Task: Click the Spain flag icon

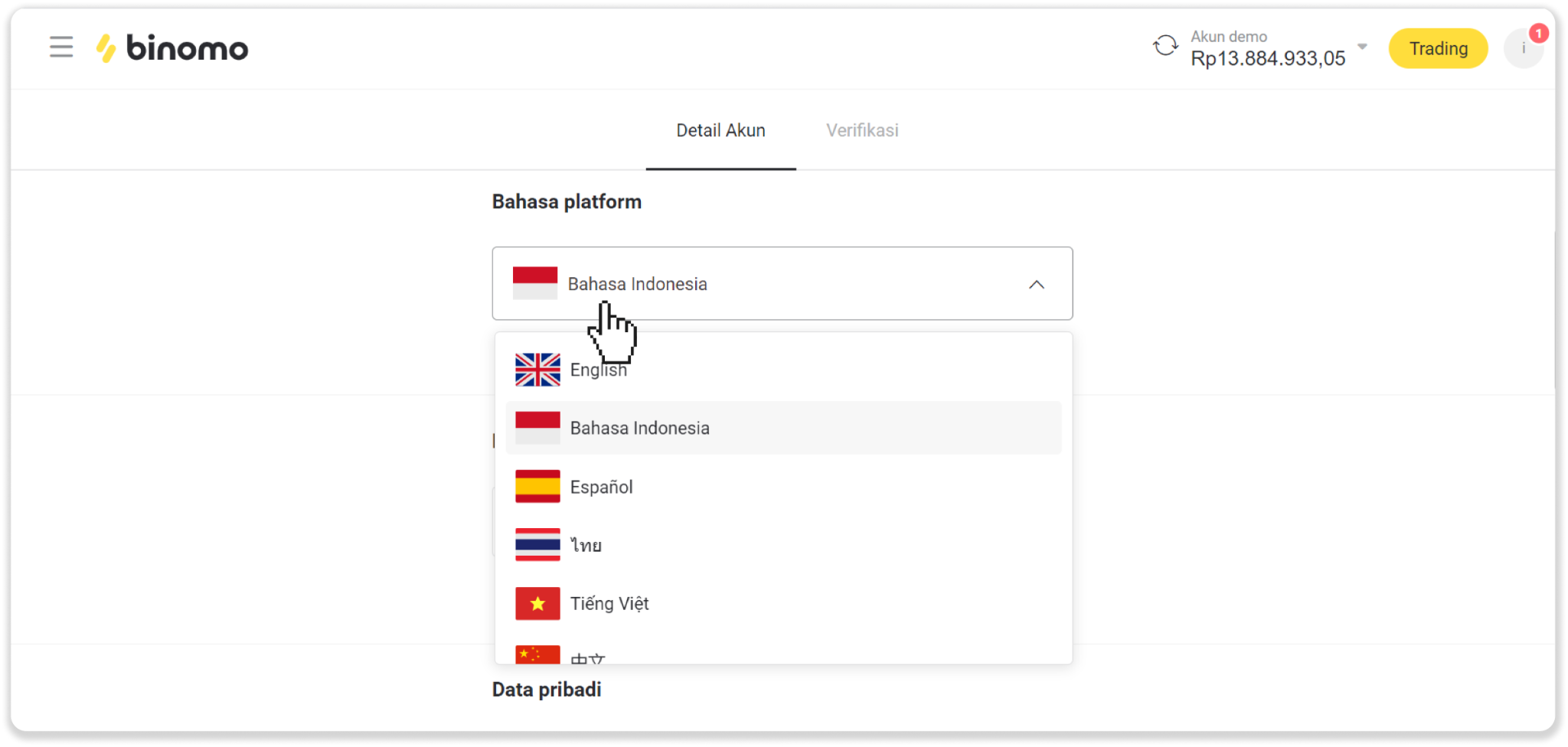Action: click(x=537, y=487)
